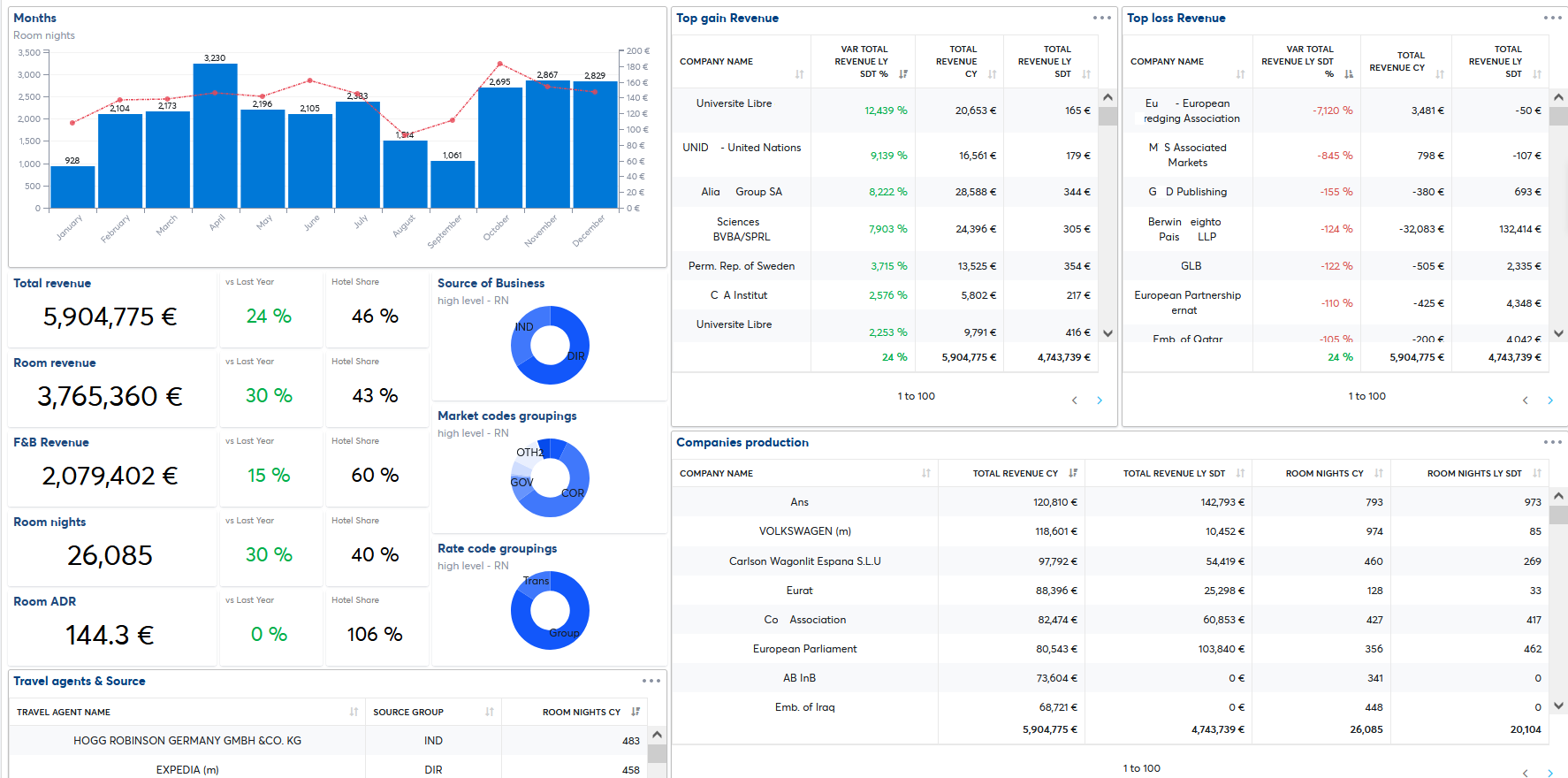The image size is (1568, 778).
Task: Click scroll-down arrow in Top loss Revenue table
Action: pyautogui.click(x=1559, y=333)
